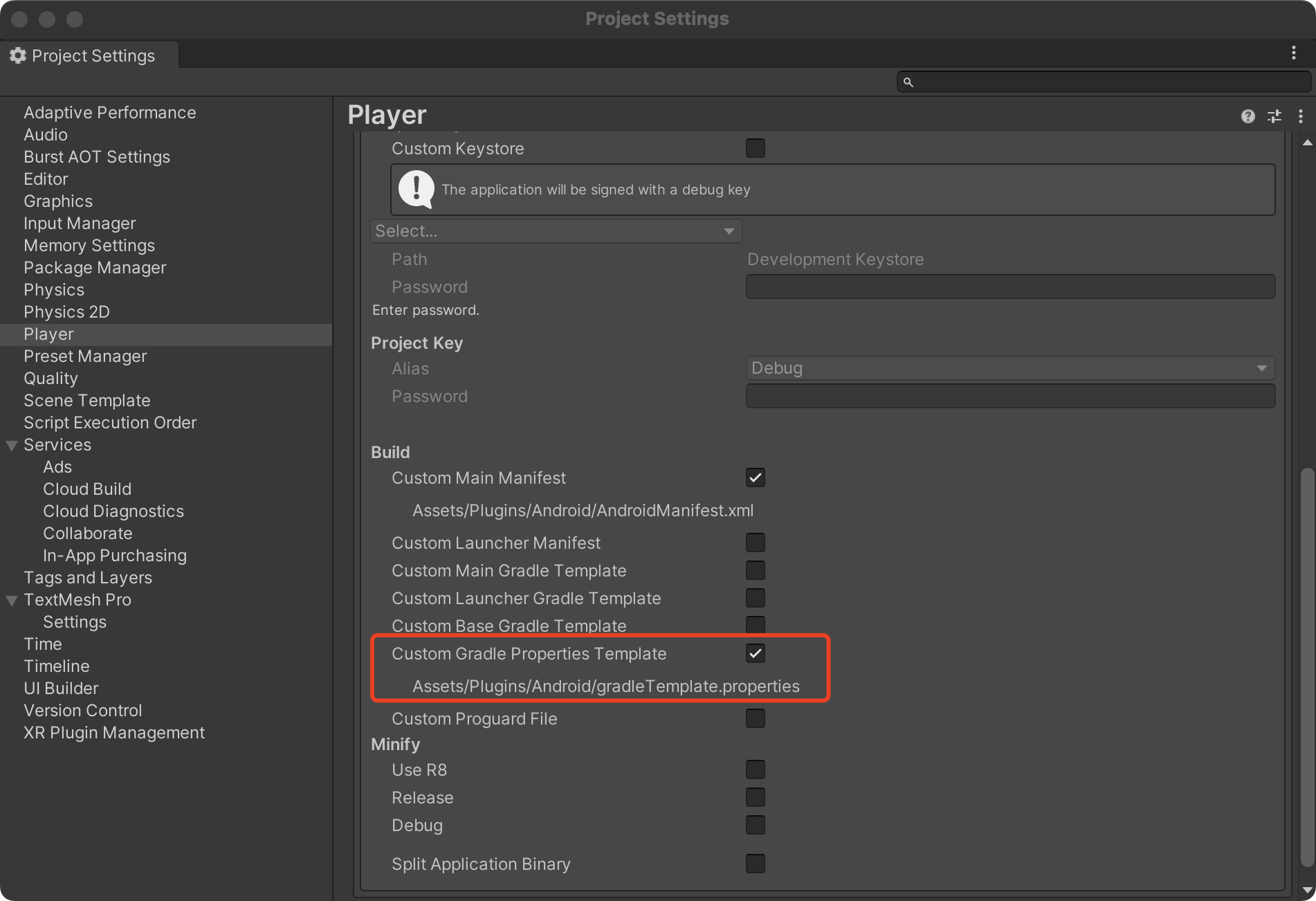Open Preset Manager settings
The height and width of the screenshot is (901, 1316).
pos(85,356)
